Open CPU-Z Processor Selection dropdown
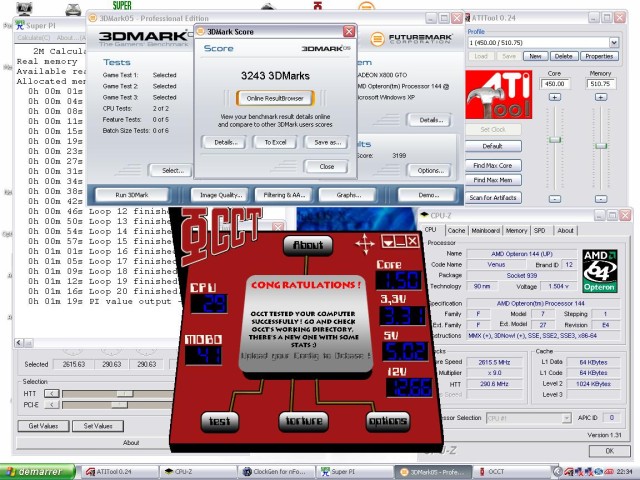Image resolution: width=640 pixels, height=480 pixels. [x=566, y=418]
